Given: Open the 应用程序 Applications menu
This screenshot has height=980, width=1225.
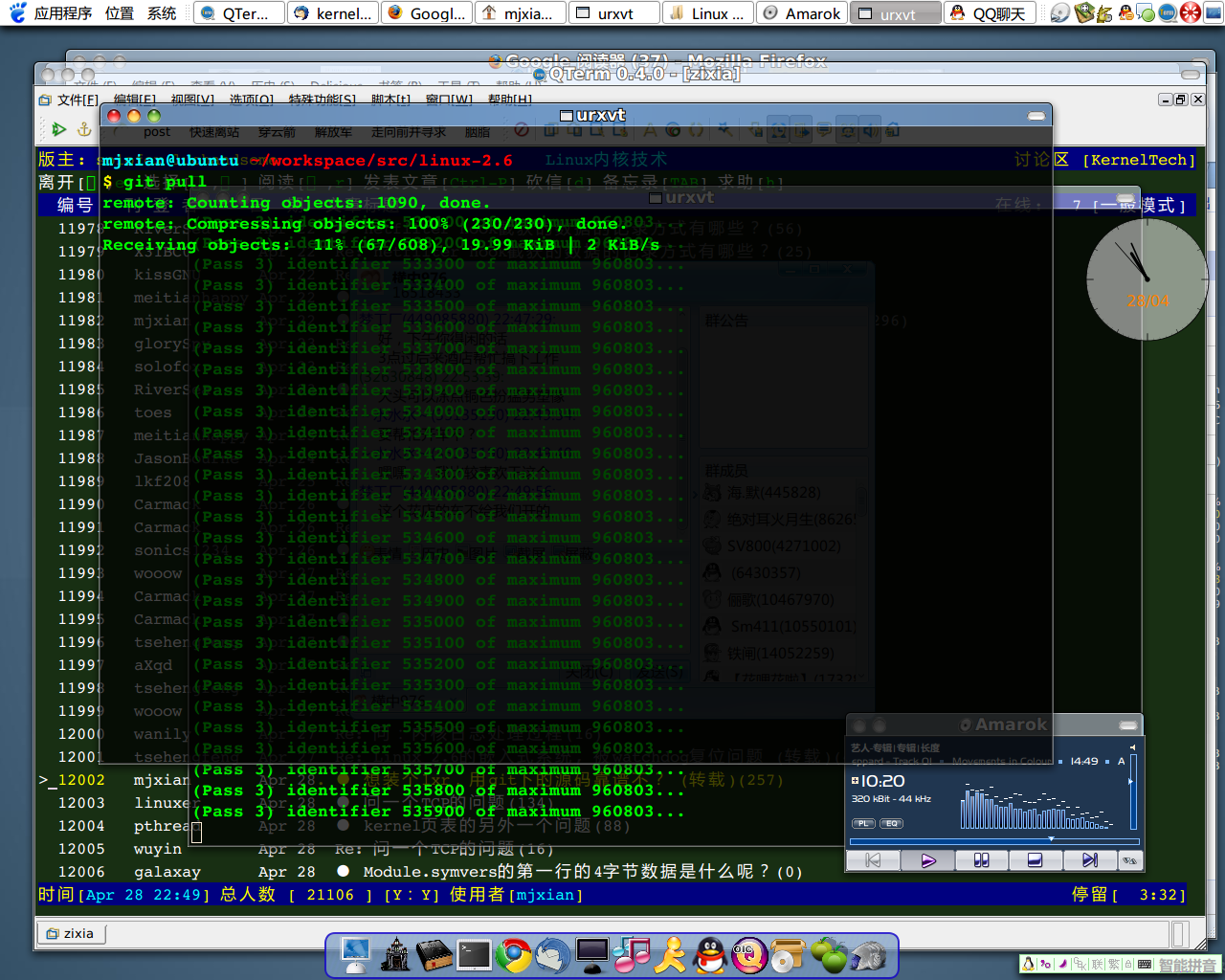Looking at the screenshot, I should point(63,13).
